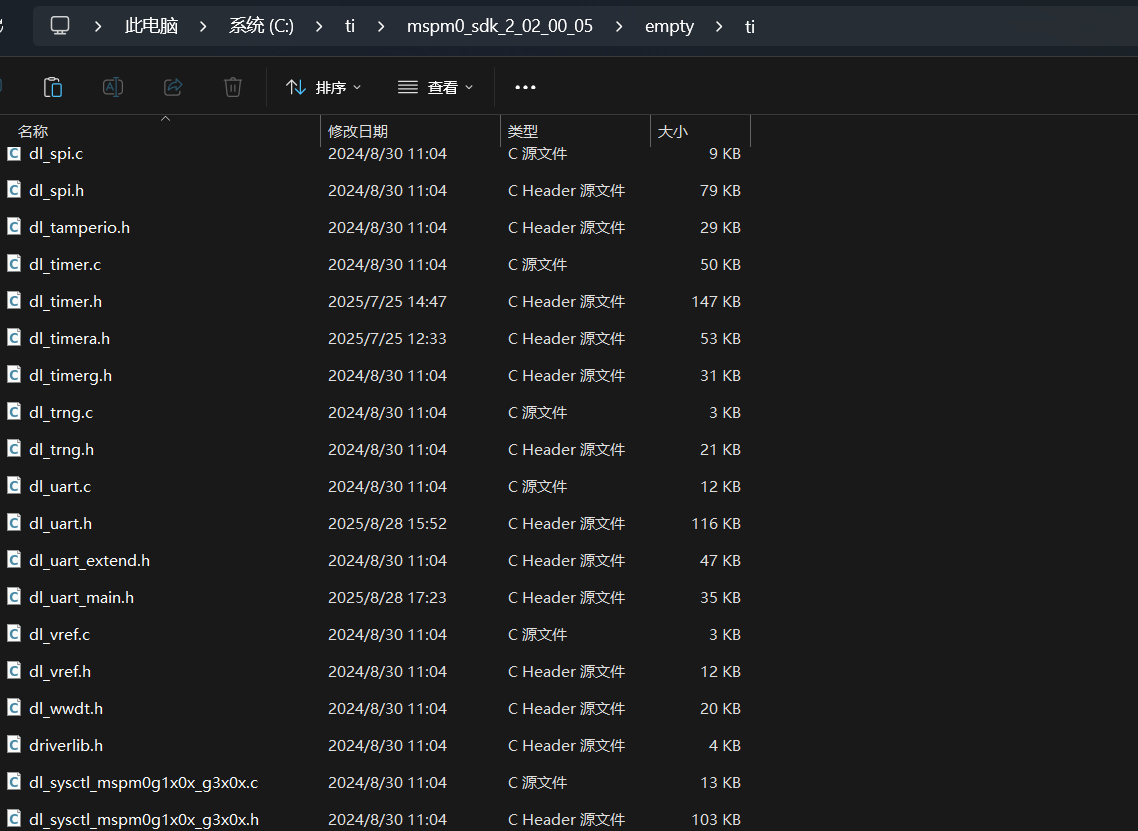Expand the chevron after 系统 (C:) in breadcrumb
This screenshot has width=1138, height=831.
point(320,26)
